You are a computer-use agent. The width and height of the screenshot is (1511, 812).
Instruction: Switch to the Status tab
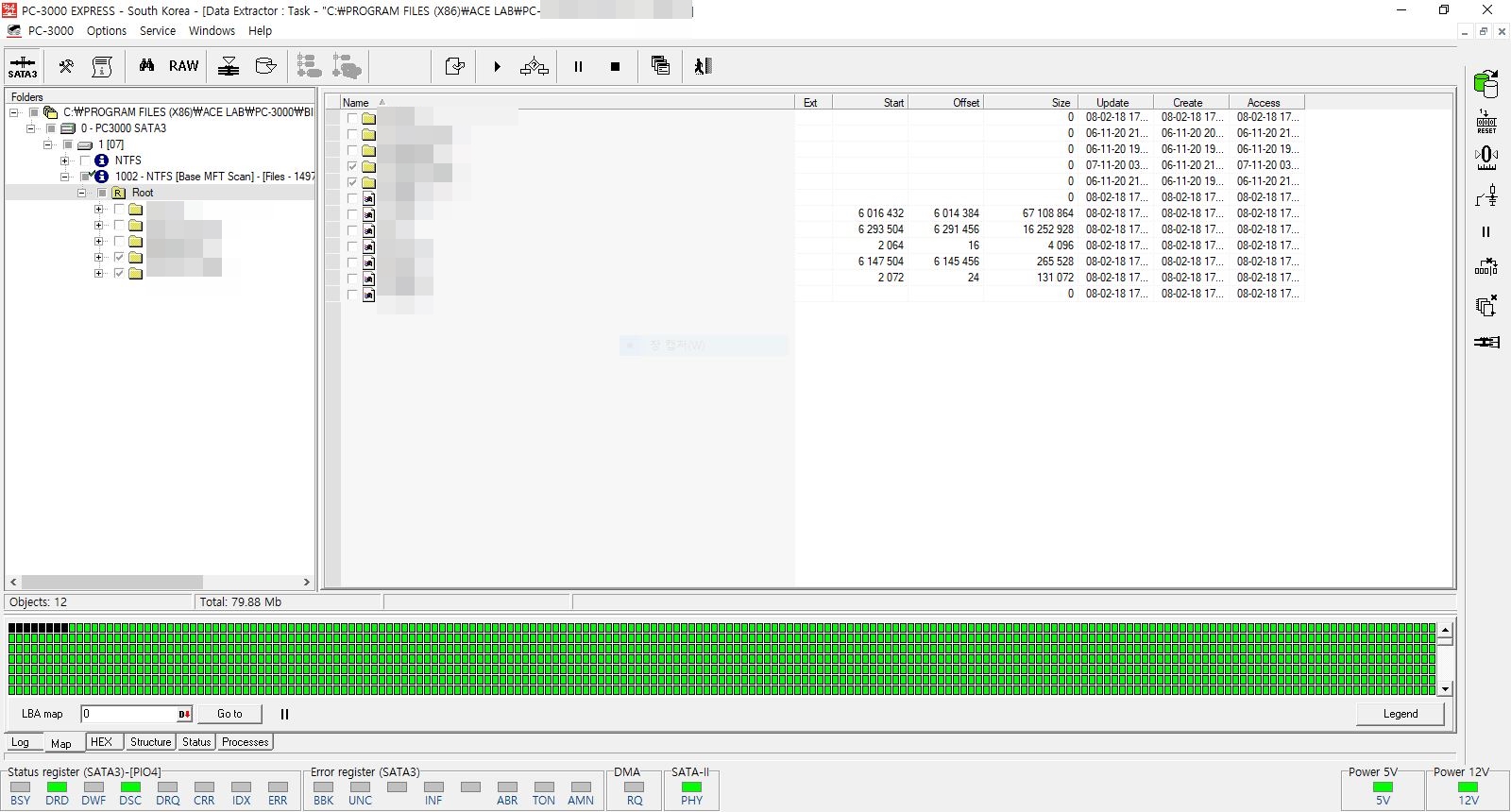(x=196, y=742)
